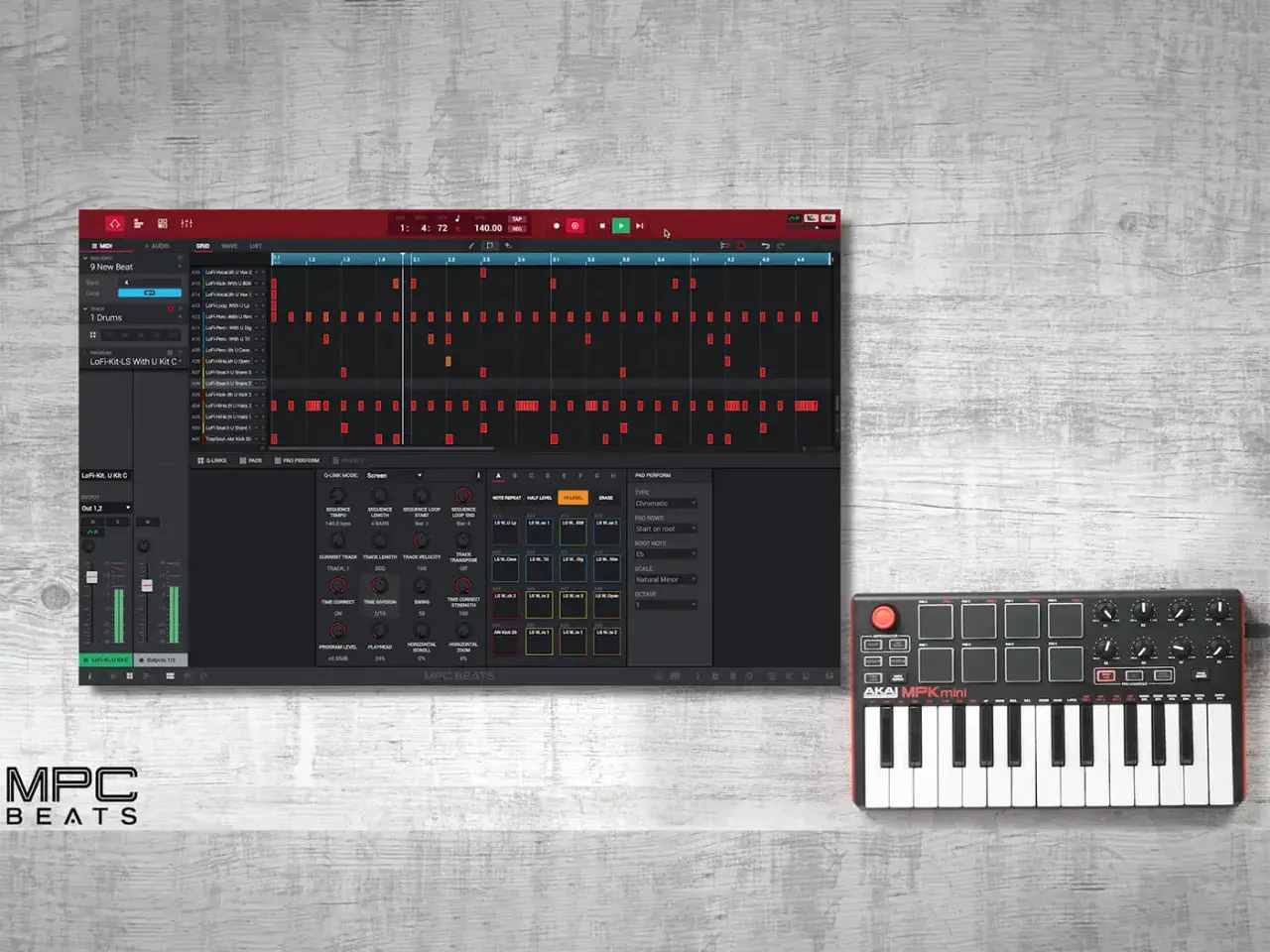Click the TAP tempo button
This screenshot has height=952, width=1270.
[516, 219]
